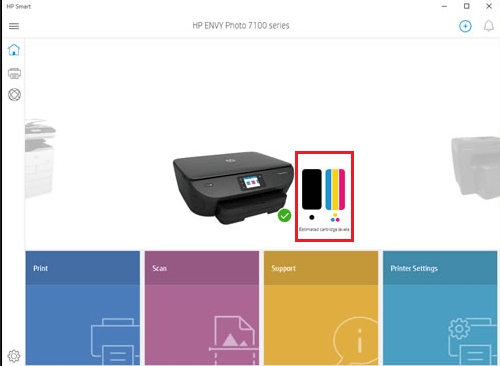
Task: Open notifications bell icon
Action: click(x=489, y=26)
